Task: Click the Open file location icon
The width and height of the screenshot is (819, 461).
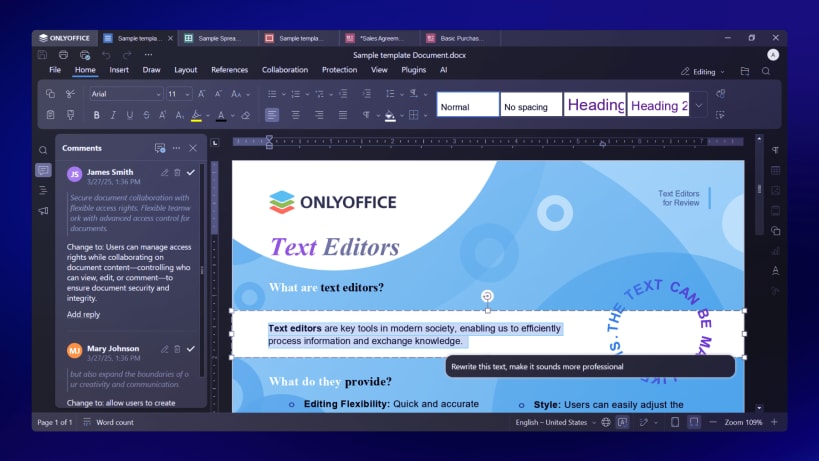Action: pos(745,72)
